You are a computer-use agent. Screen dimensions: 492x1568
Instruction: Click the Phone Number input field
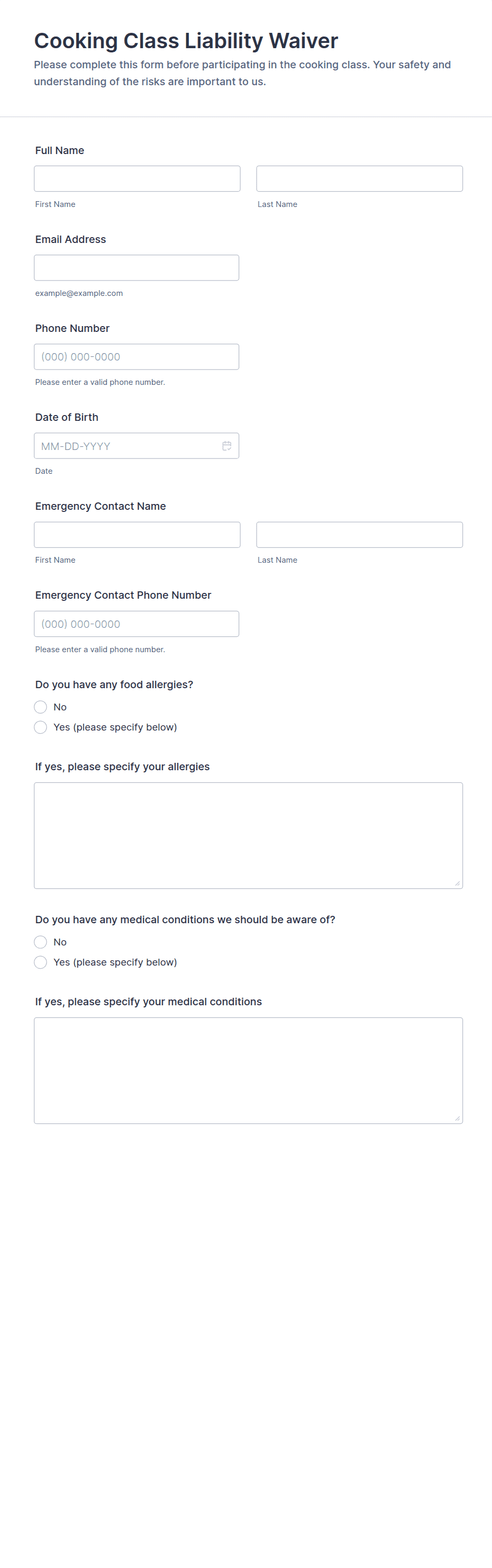tap(136, 357)
